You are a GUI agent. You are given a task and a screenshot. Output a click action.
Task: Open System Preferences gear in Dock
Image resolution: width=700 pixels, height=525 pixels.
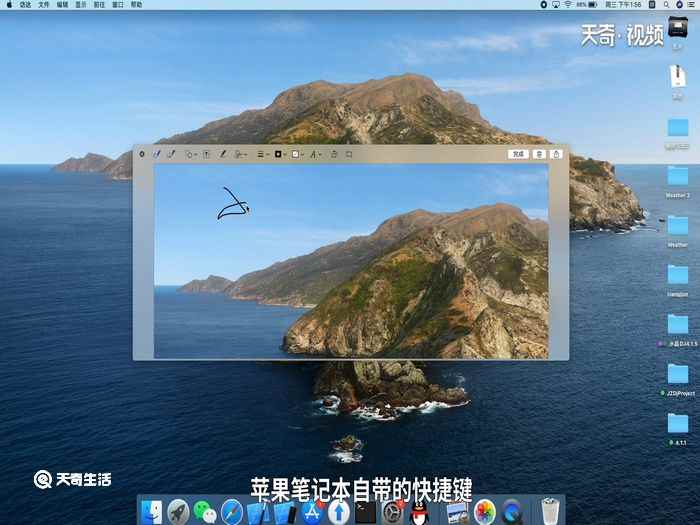pos(393,512)
